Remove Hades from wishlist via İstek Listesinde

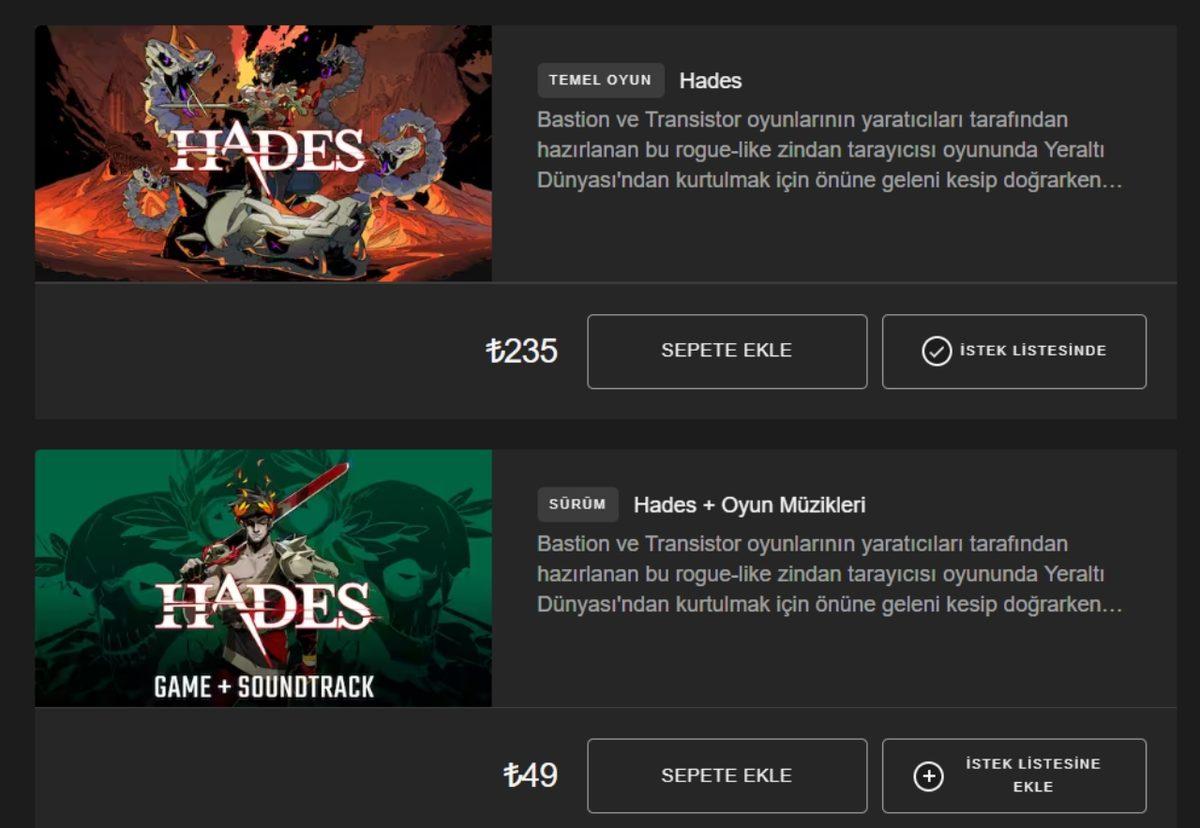pos(1013,351)
